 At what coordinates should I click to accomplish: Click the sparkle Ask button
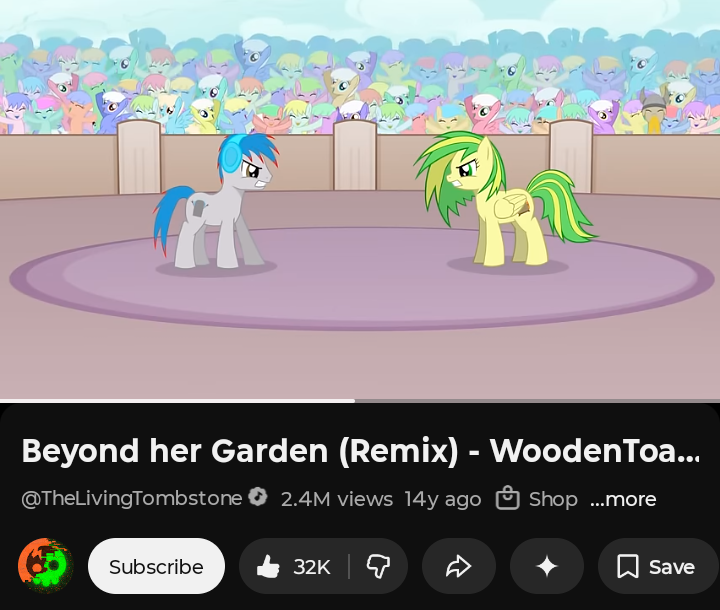547,566
